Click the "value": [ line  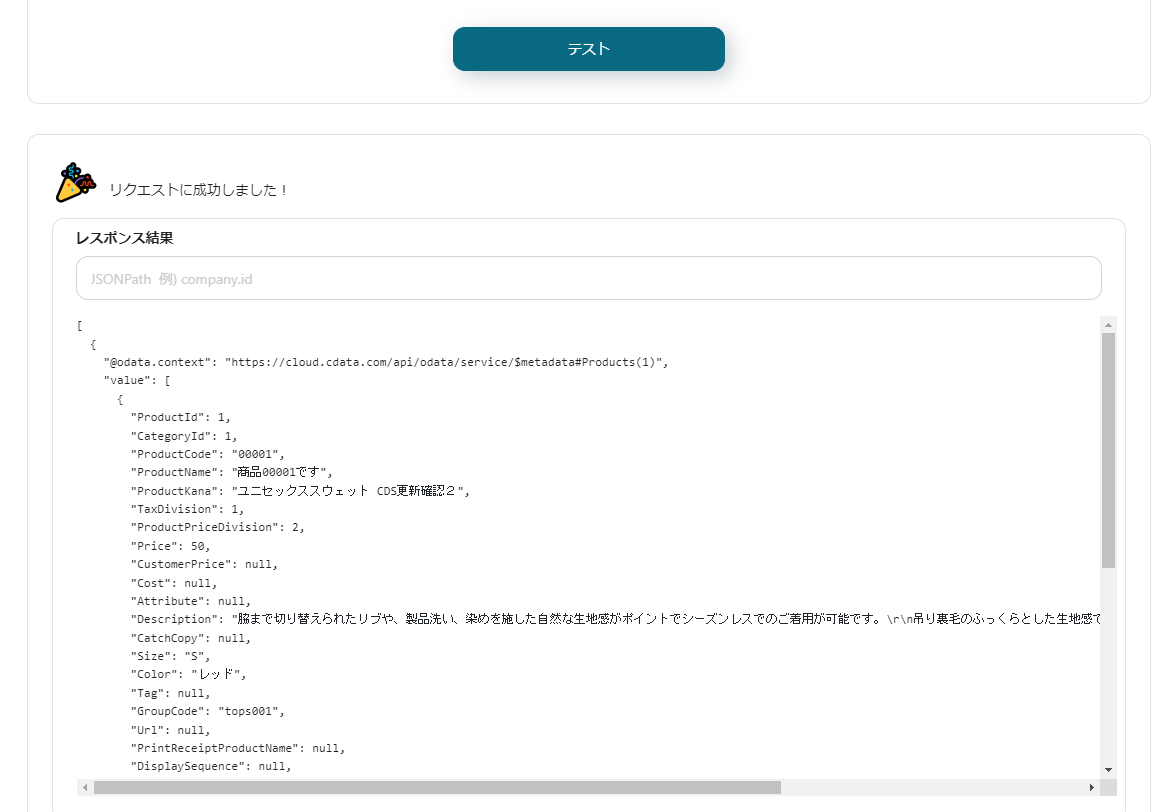137,381
